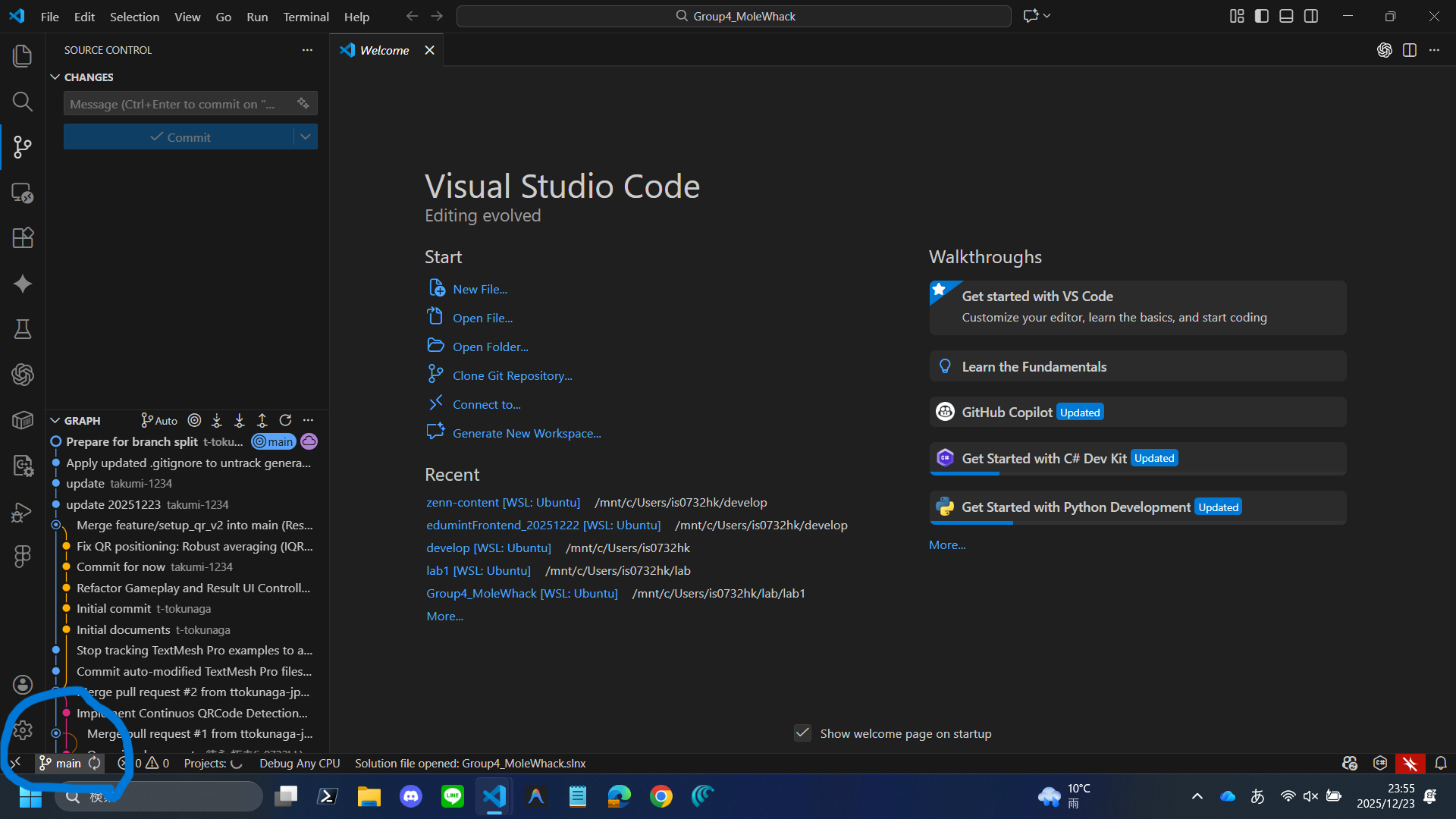The height and width of the screenshot is (819, 1456).
Task: Open notifications bell in status bar
Action: (x=1441, y=764)
